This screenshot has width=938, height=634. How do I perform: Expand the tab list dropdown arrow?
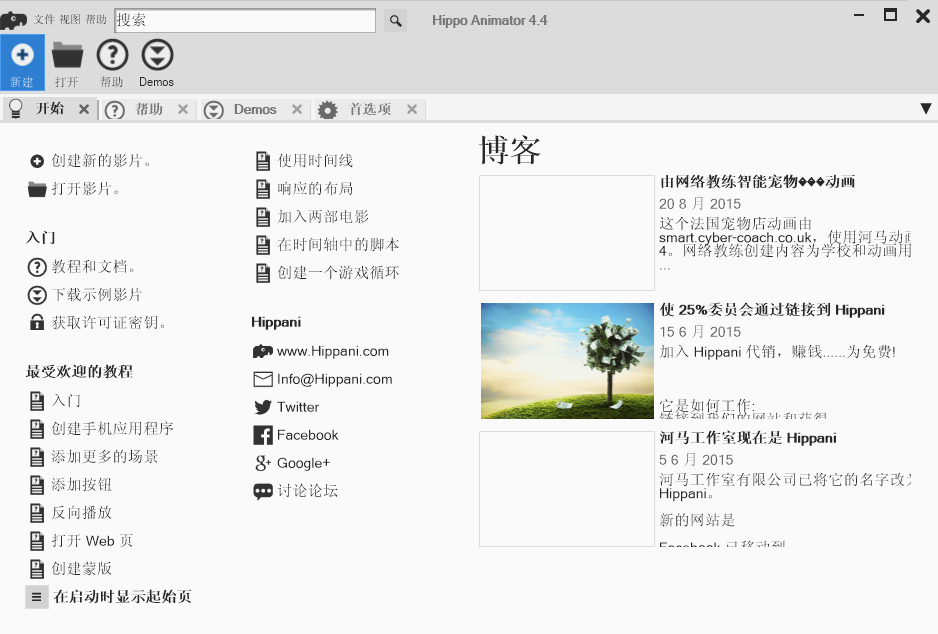coord(925,109)
